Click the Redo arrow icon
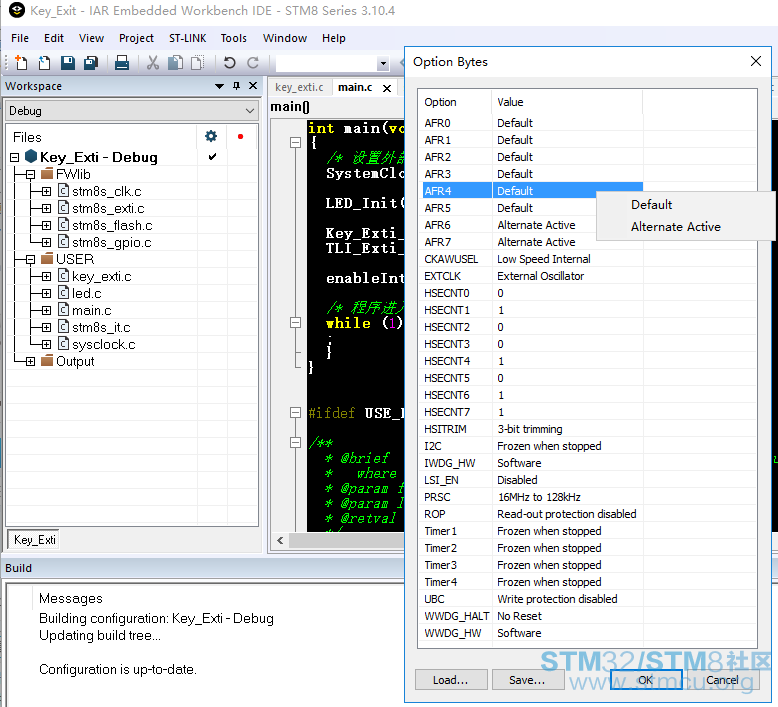 [x=253, y=63]
